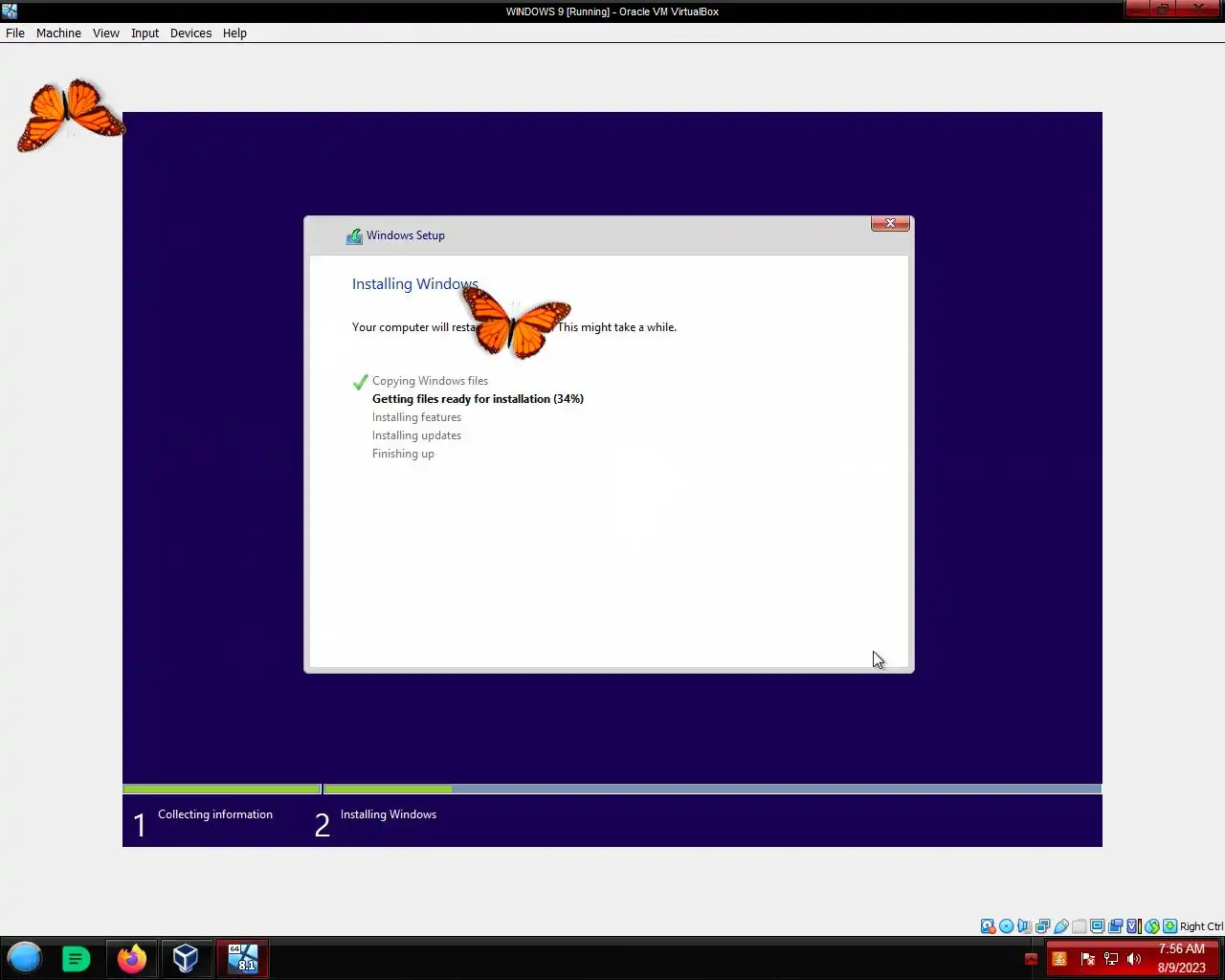
Task: Click the keyboard capture green arrow icon
Action: pyautogui.click(x=1169, y=926)
